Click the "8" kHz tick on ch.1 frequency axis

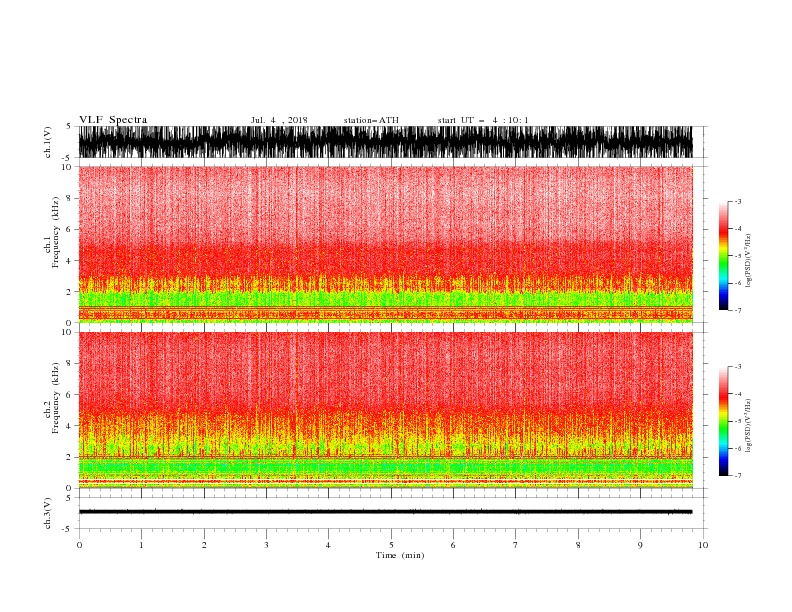tap(69, 198)
